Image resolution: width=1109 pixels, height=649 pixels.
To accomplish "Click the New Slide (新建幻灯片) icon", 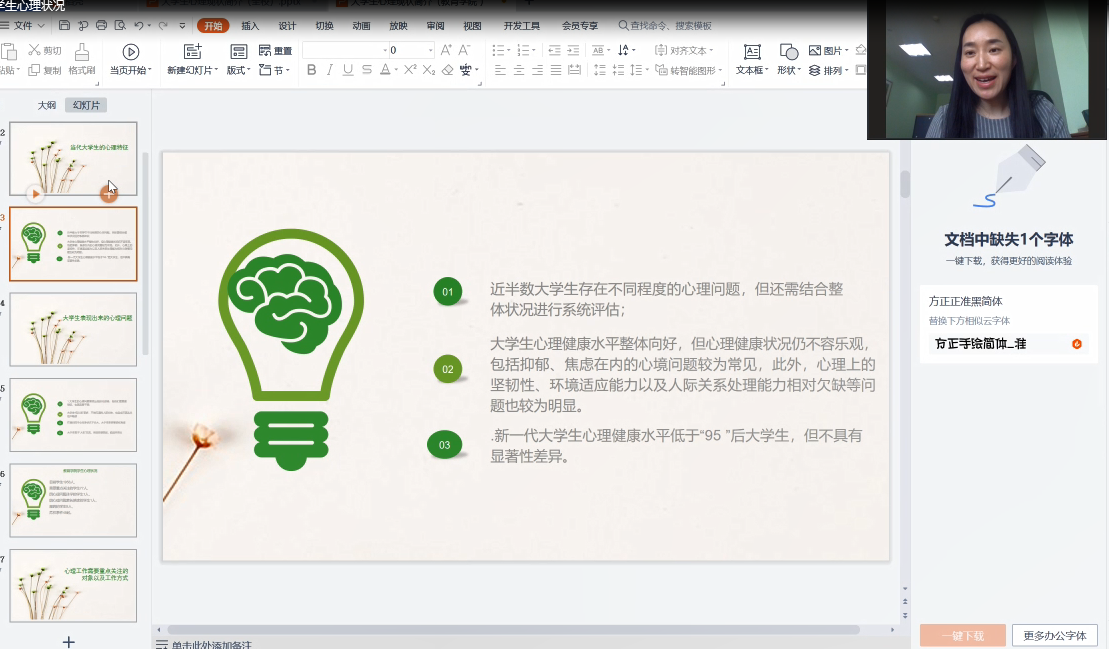I will 192,52.
